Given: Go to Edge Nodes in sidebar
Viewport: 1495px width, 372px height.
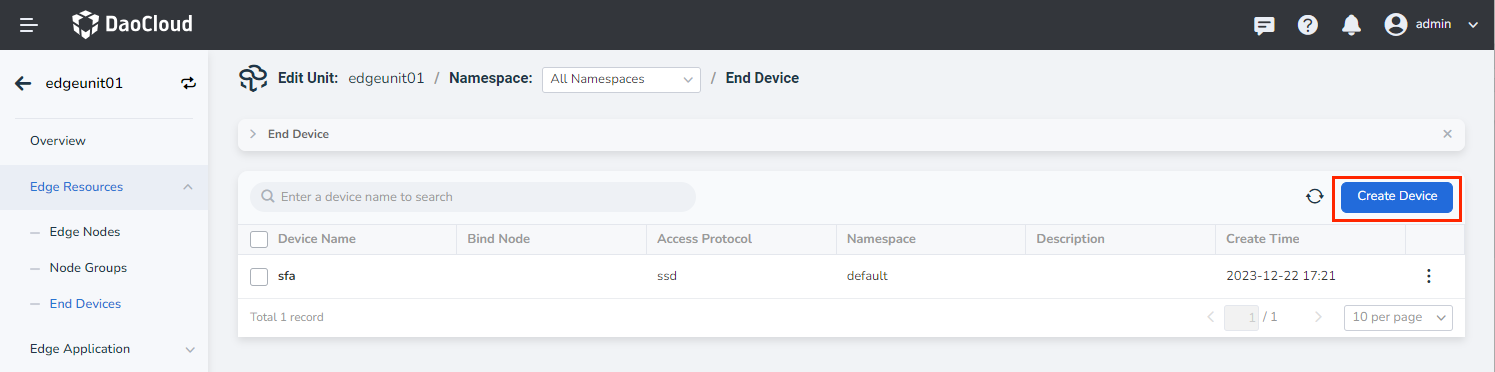Looking at the screenshot, I should pos(85,232).
